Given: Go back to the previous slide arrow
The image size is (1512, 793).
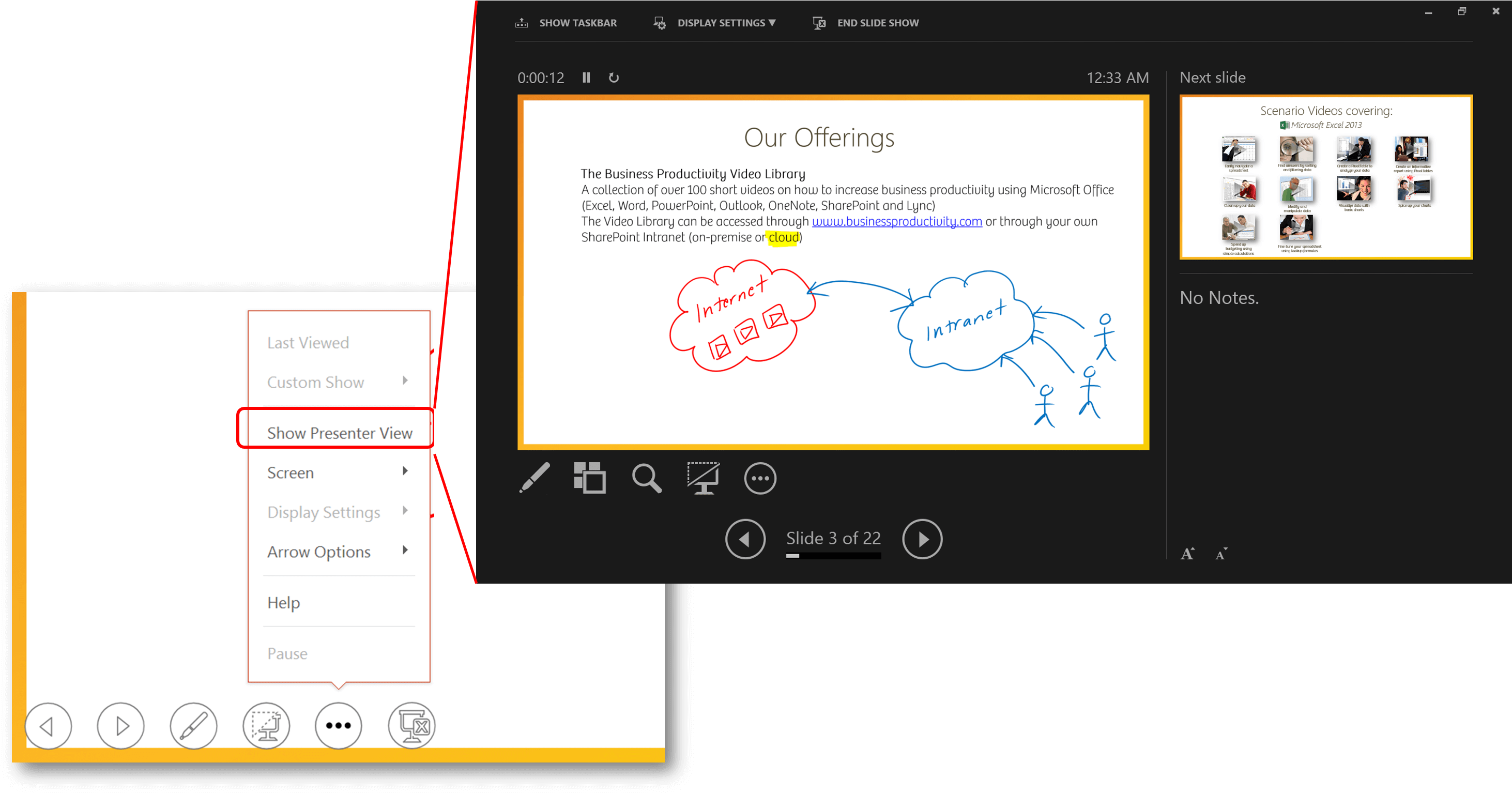Looking at the screenshot, I should (745, 539).
